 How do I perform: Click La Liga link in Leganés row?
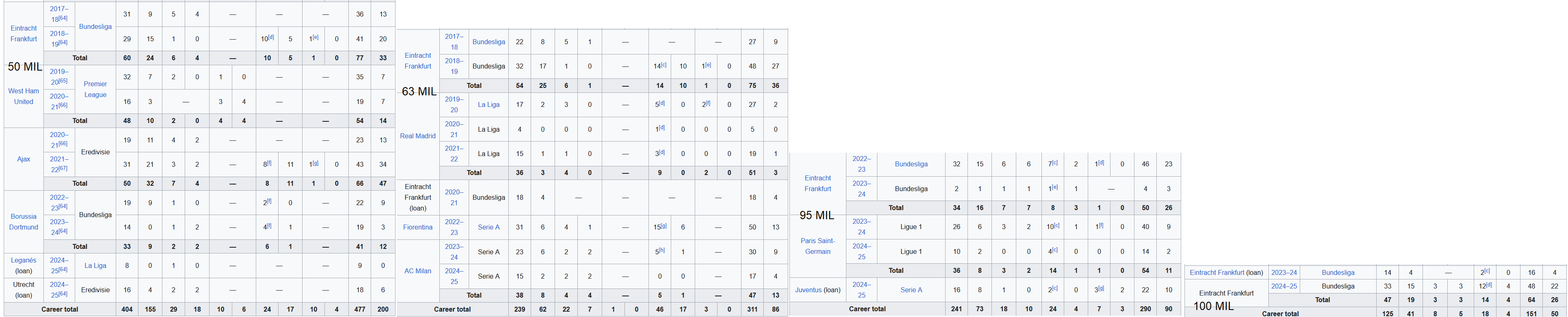point(95,265)
